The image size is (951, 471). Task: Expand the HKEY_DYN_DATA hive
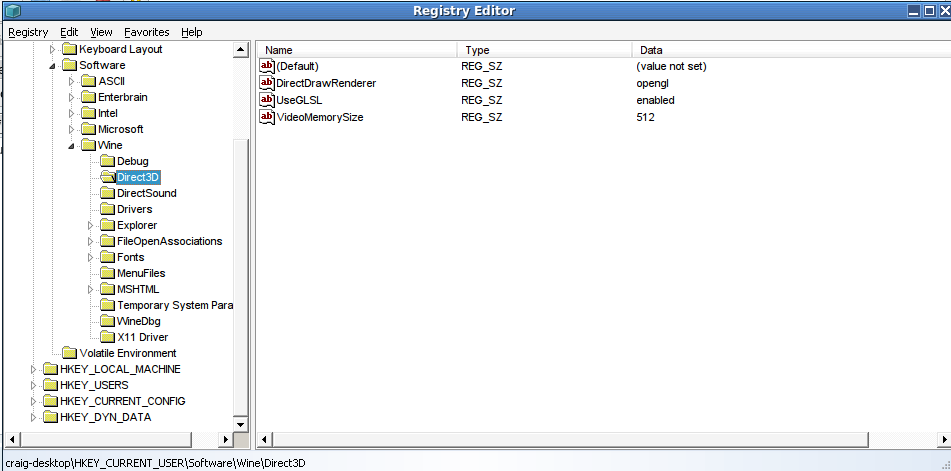(x=33, y=417)
